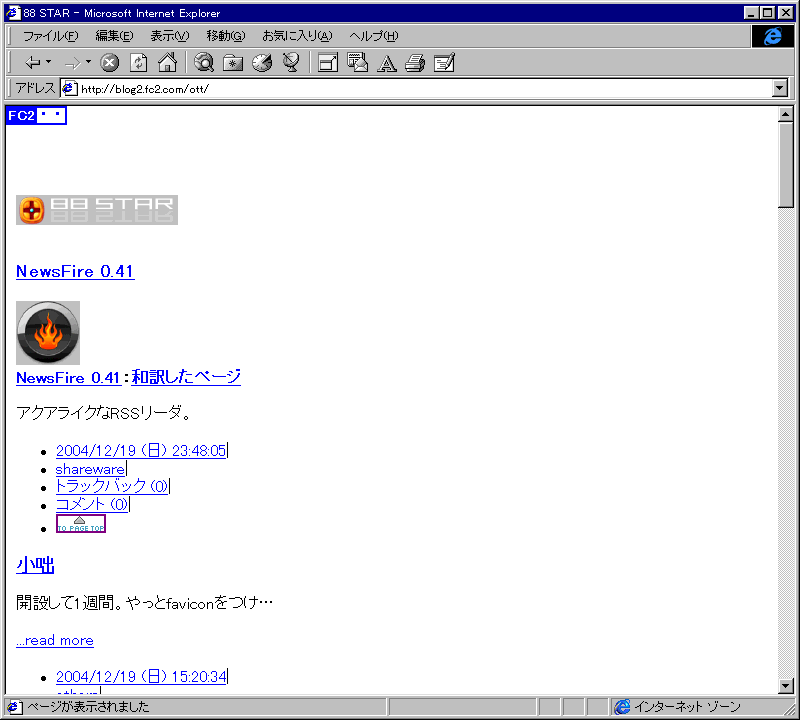Click the vertical scrollbar thumb
Image resolution: width=800 pixels, height=720 pixels.
click(x=786, y=165)
